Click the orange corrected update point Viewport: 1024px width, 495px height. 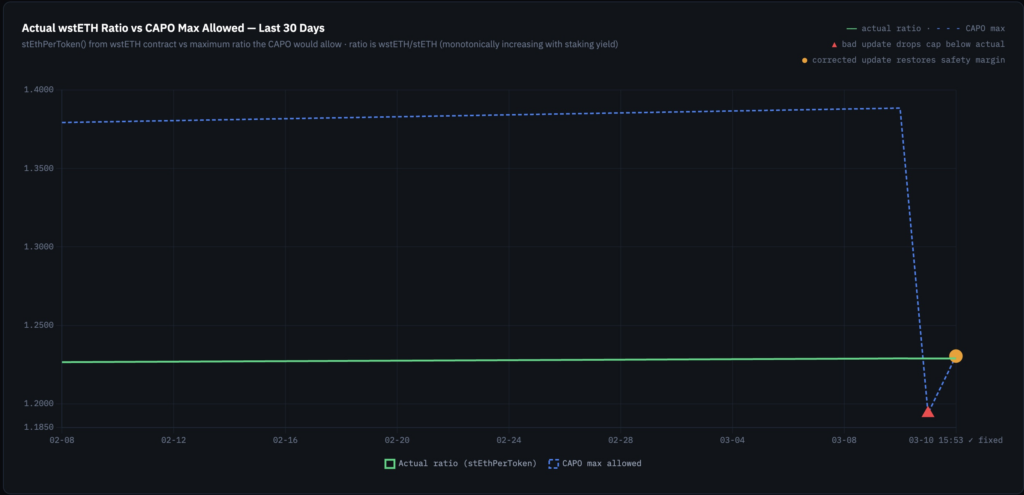955,356
